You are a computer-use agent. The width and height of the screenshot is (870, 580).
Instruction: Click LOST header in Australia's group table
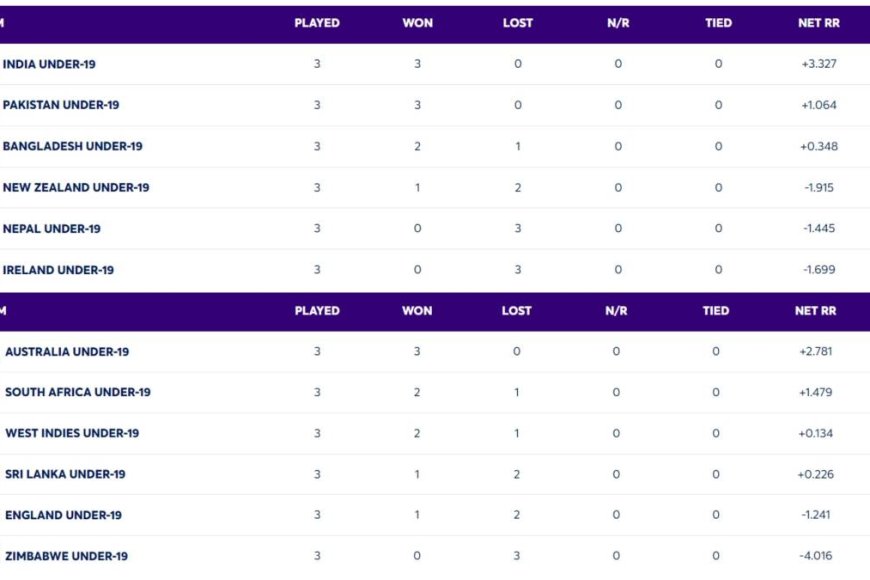pyautogui.click(x=516, y=311)
